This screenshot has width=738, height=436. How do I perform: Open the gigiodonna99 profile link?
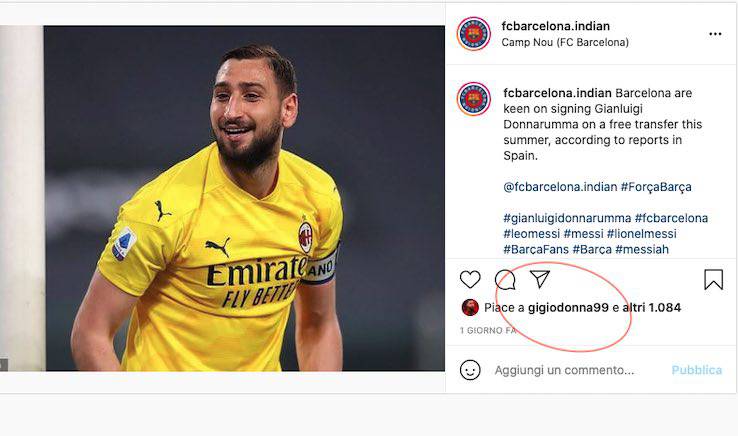[x=569, y=308]
